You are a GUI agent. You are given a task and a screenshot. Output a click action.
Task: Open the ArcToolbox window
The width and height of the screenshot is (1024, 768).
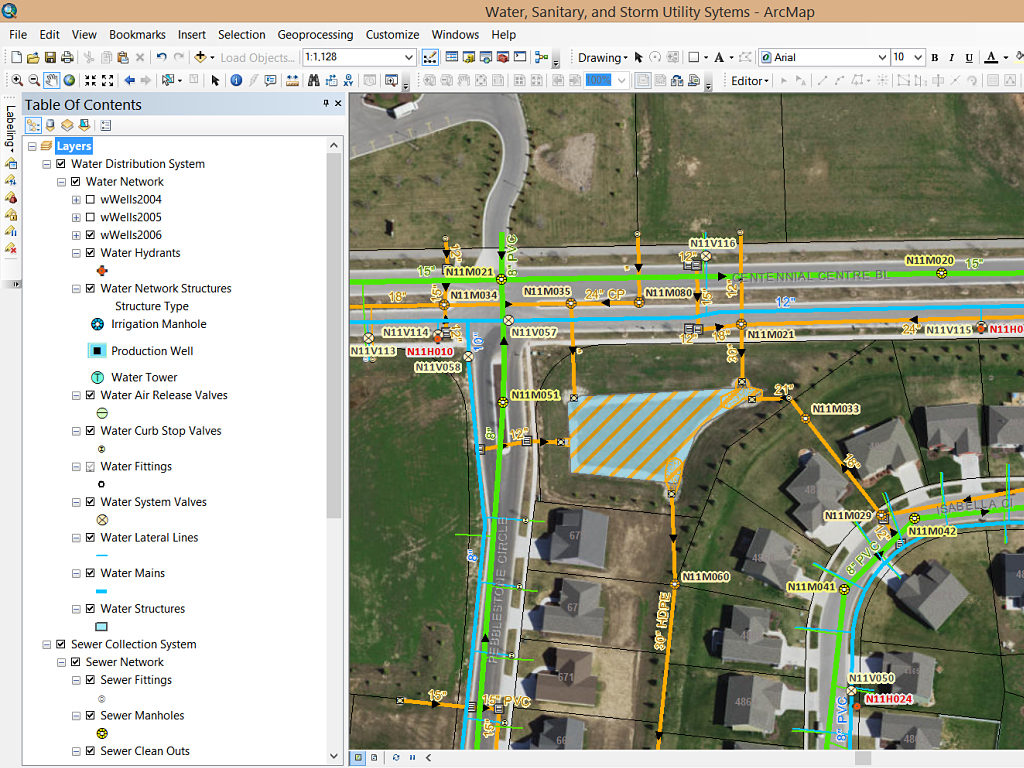[503, 57]
